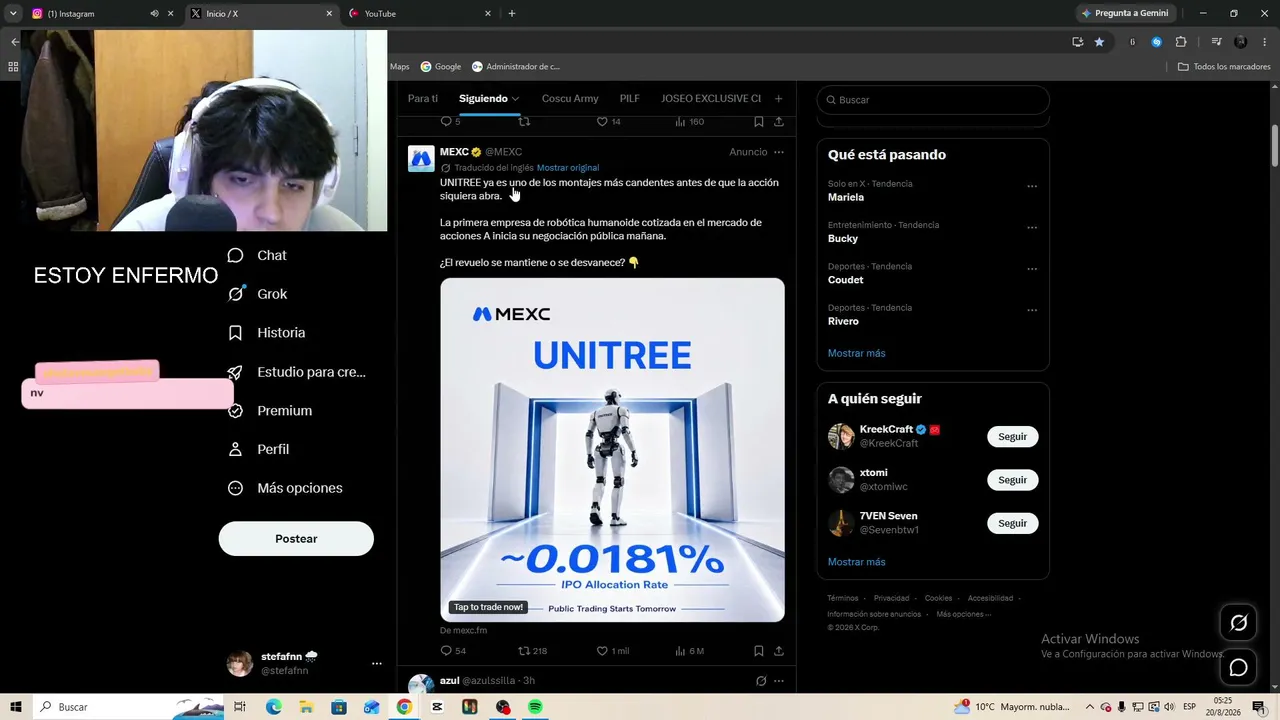Screen dimensions: 1280x720
Task: Click Mostrar original on the MEXC post
Action: pyautogui.click(x=568, y=168)
